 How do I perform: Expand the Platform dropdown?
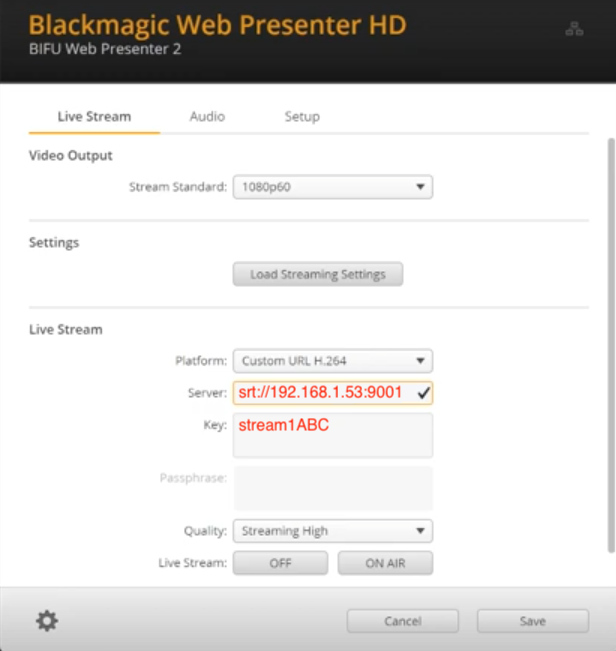point(332,361)
